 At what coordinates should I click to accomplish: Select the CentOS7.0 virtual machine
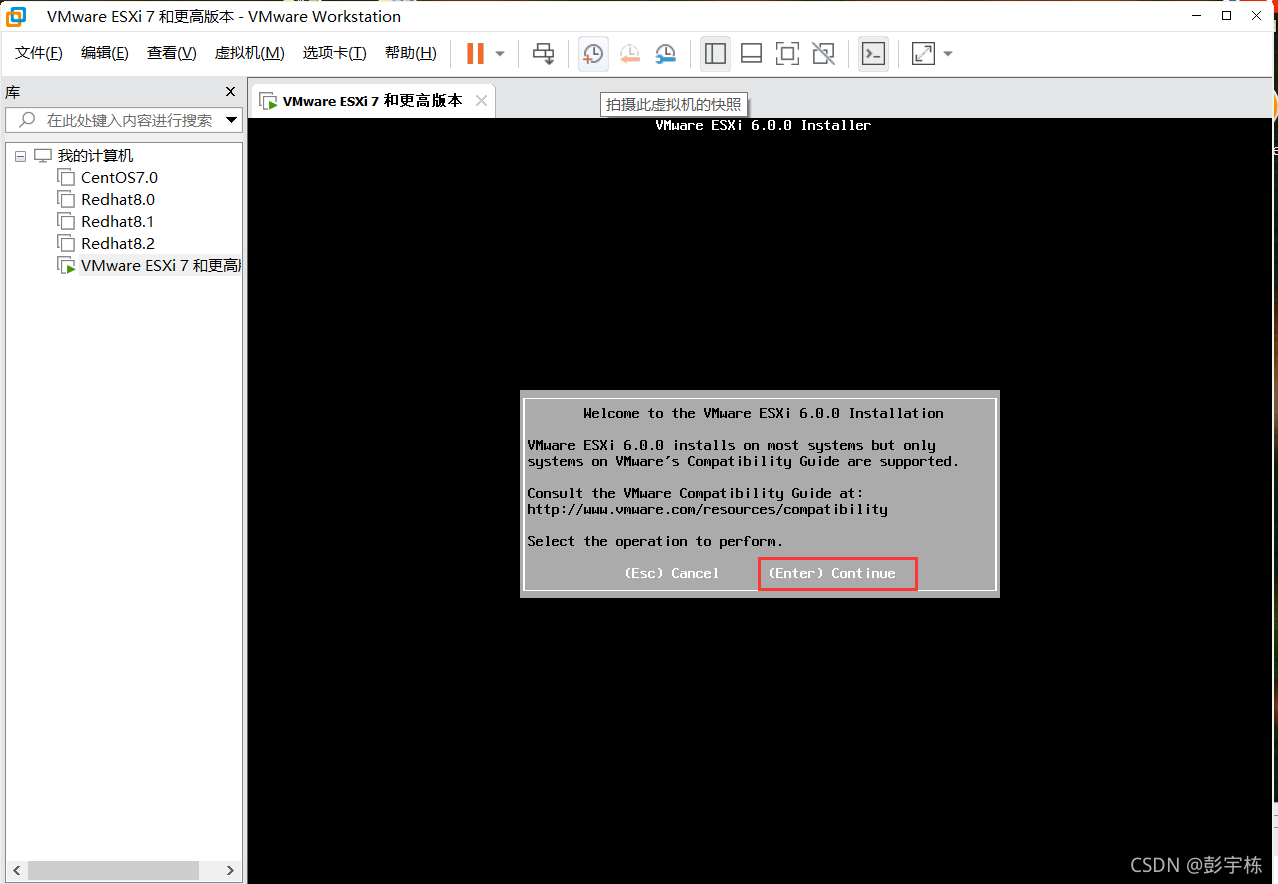coord(119,178)
